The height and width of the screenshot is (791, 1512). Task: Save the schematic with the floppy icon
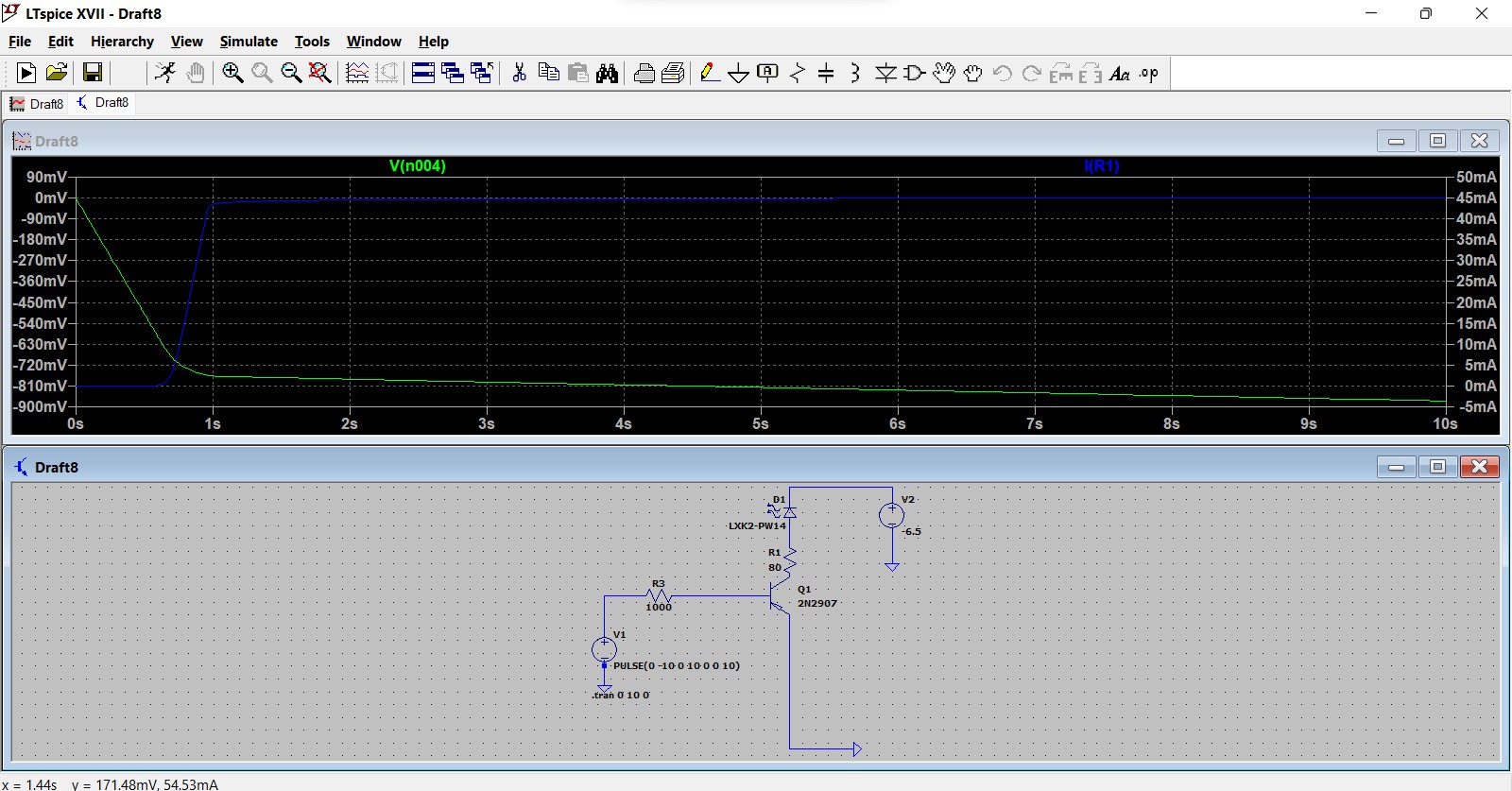click(92, 73)
